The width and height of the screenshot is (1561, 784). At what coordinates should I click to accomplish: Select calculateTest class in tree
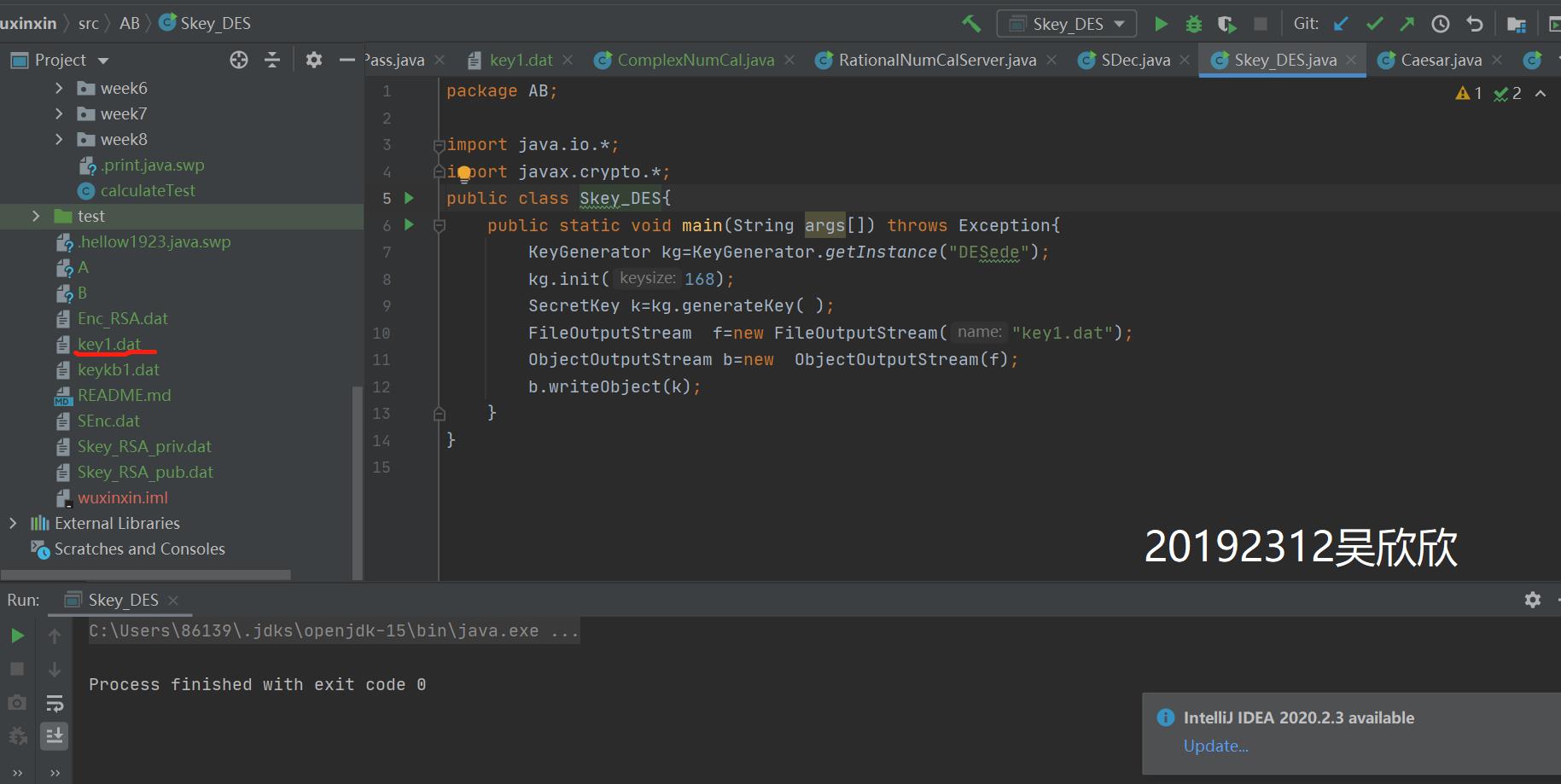coord(148,190)
